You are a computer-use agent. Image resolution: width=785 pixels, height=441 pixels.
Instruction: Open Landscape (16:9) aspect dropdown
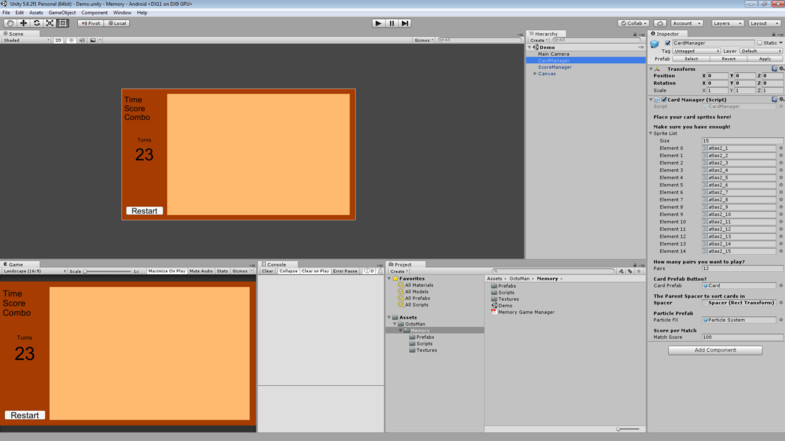(x=34, y=271)
